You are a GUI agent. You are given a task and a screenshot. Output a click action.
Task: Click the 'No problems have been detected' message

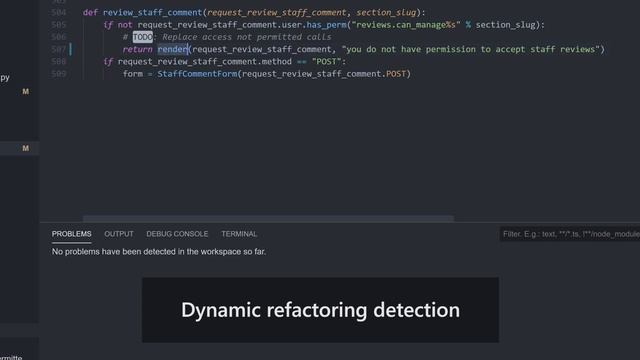tap(159, 251)
